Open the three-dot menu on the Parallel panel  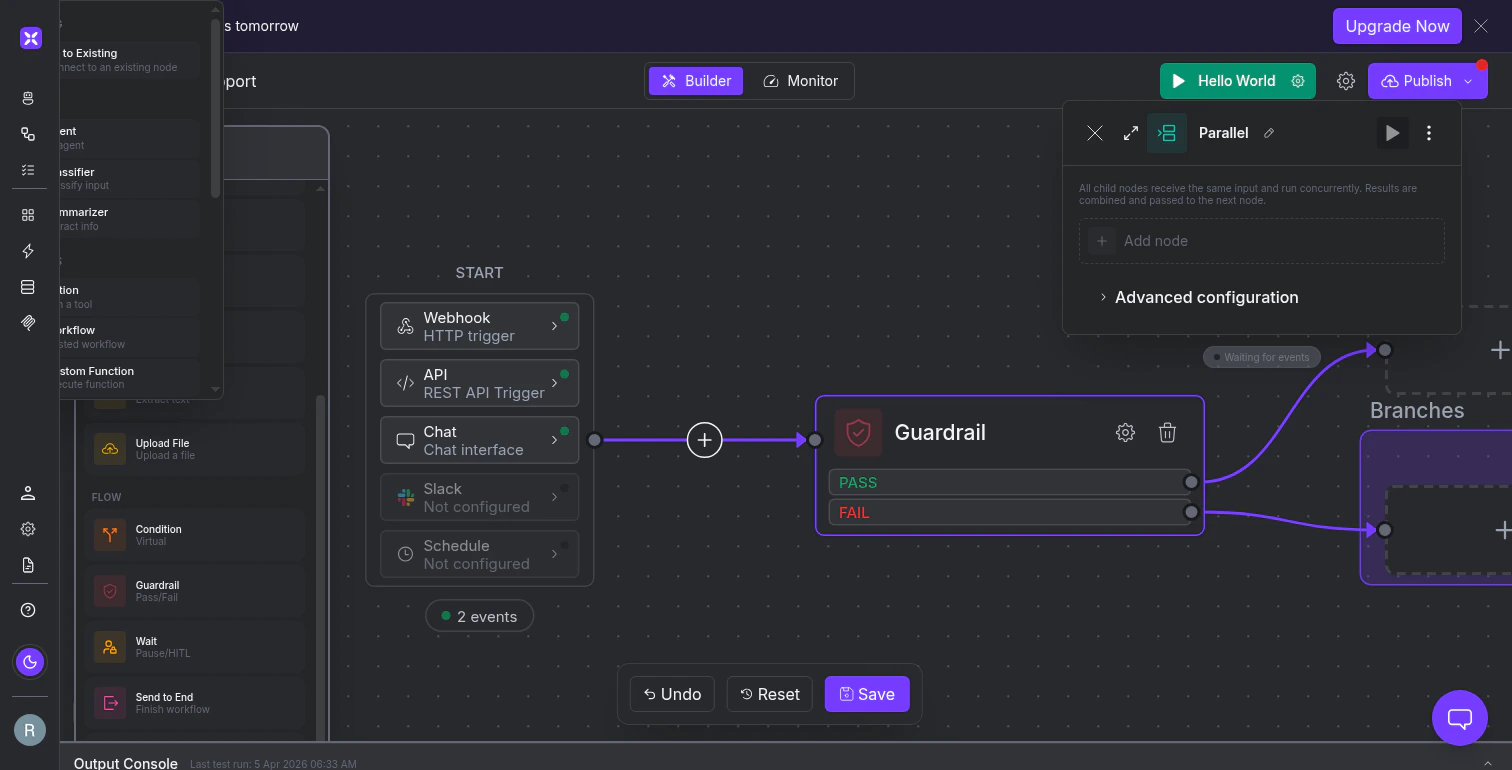[x=1429, y=132]
